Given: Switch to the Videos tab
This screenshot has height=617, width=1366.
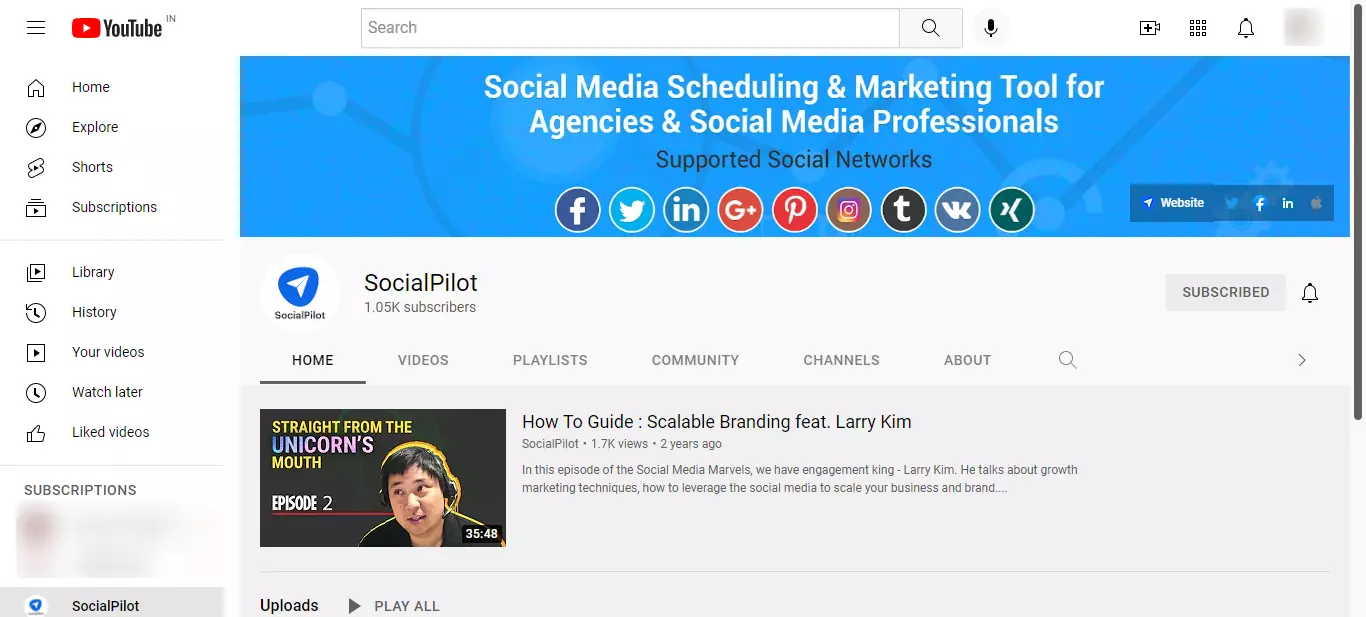Looking at the screenshot, I should pos(422,360).
